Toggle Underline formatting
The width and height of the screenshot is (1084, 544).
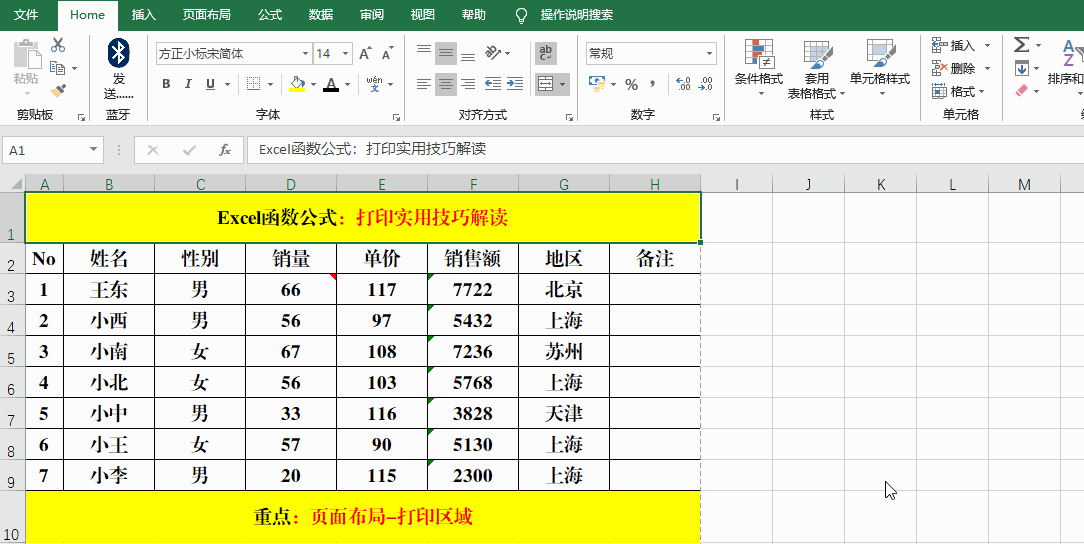(209, 84)
